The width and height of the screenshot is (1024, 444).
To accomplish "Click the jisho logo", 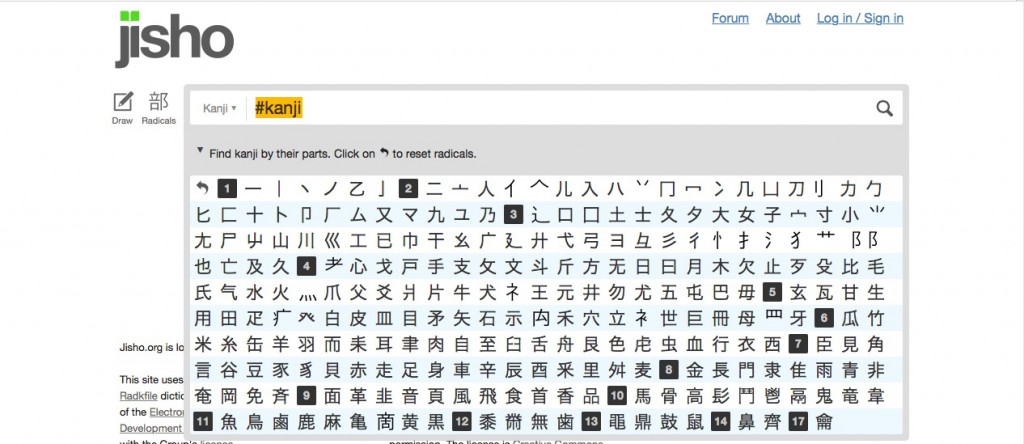I will pos(174,41).
